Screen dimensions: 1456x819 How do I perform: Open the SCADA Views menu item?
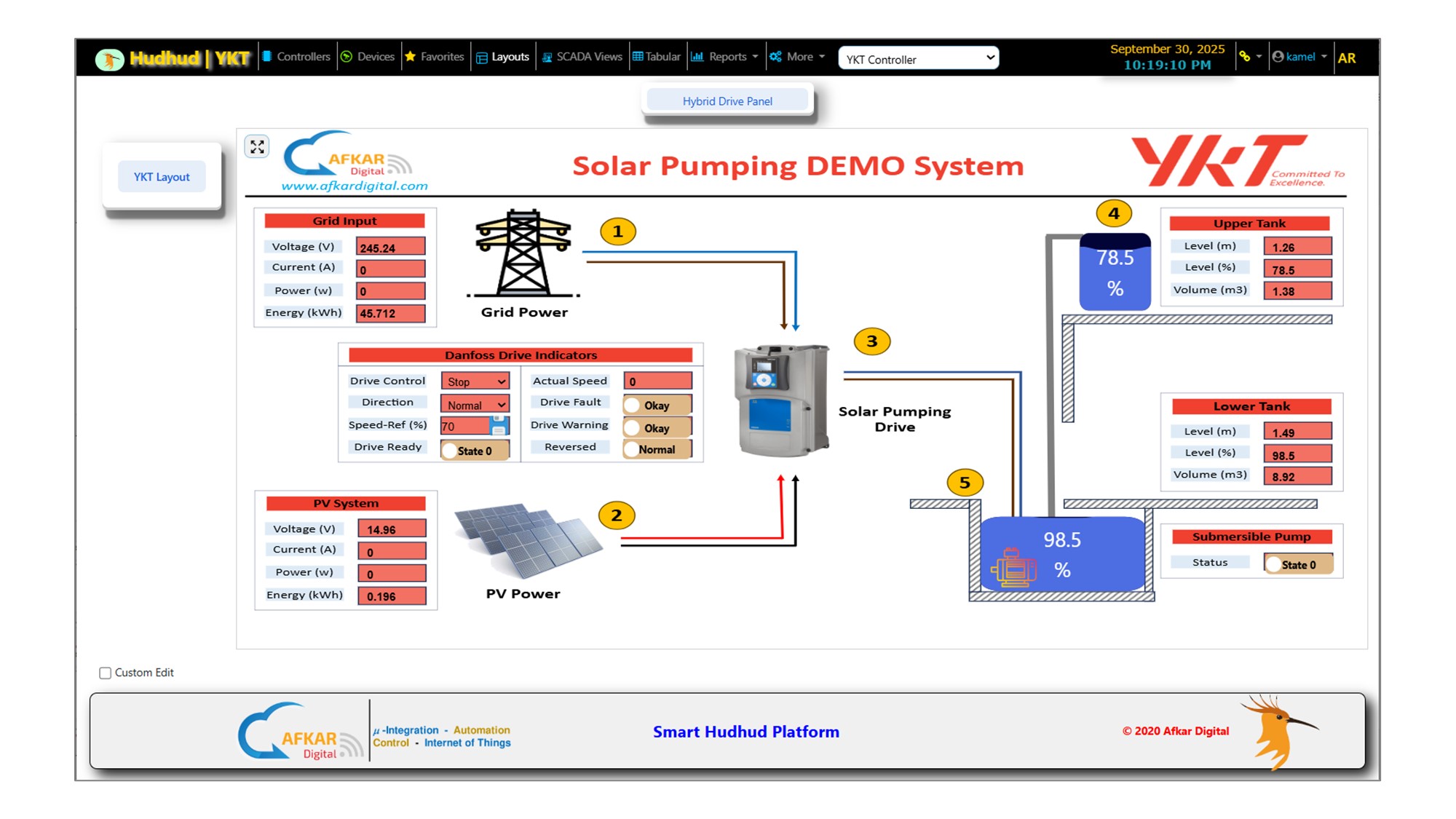coord(582,57)
